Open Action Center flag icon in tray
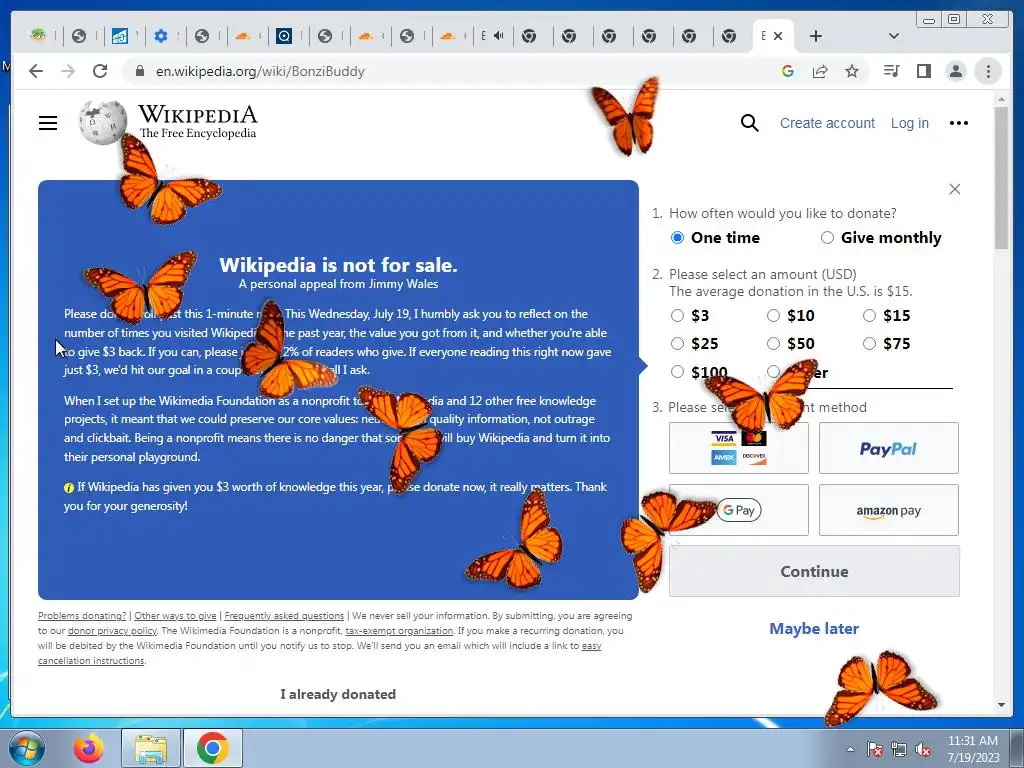Screen dimensions: 1024x768 point(874,749)
